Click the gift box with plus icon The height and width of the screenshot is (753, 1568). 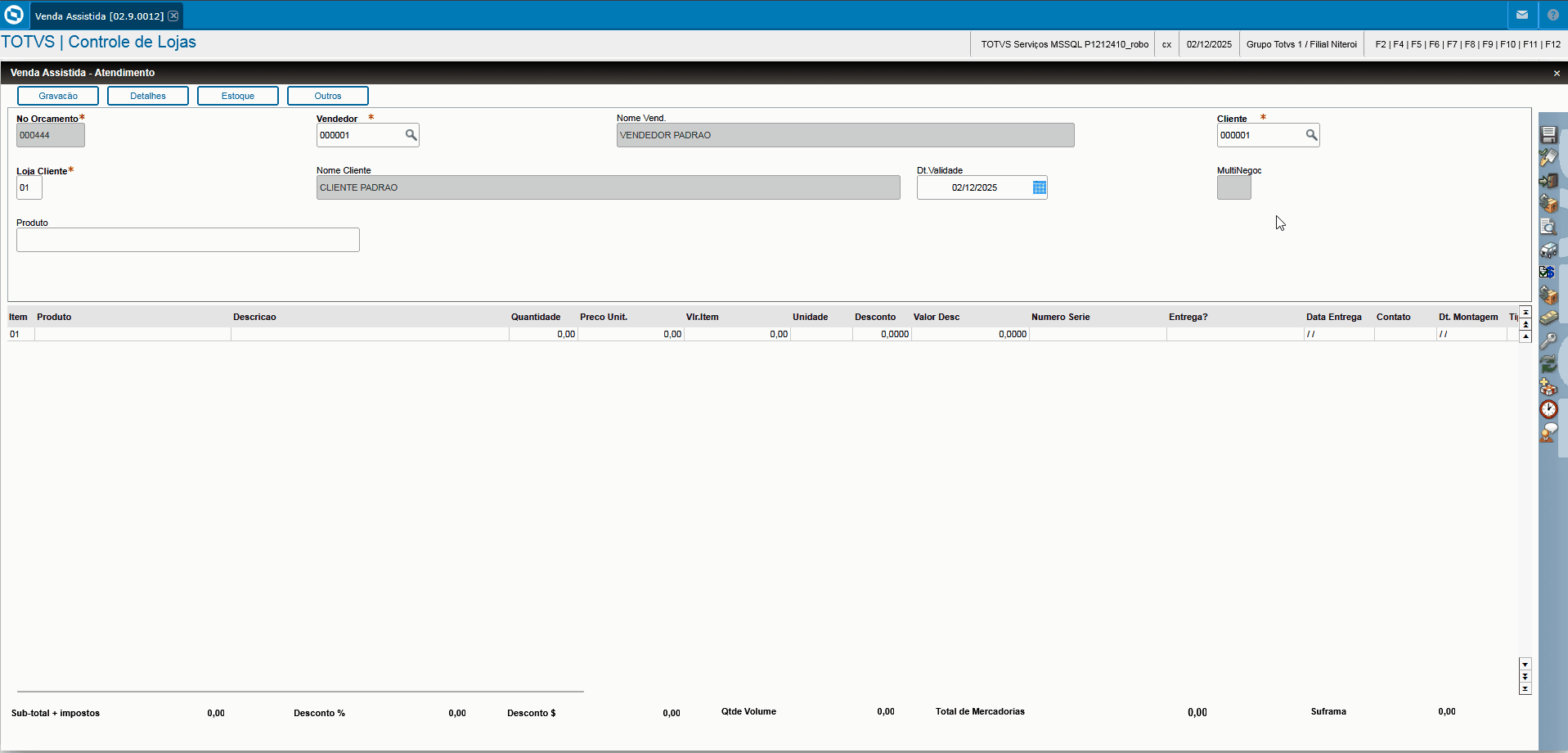[x=1548, y=386]
